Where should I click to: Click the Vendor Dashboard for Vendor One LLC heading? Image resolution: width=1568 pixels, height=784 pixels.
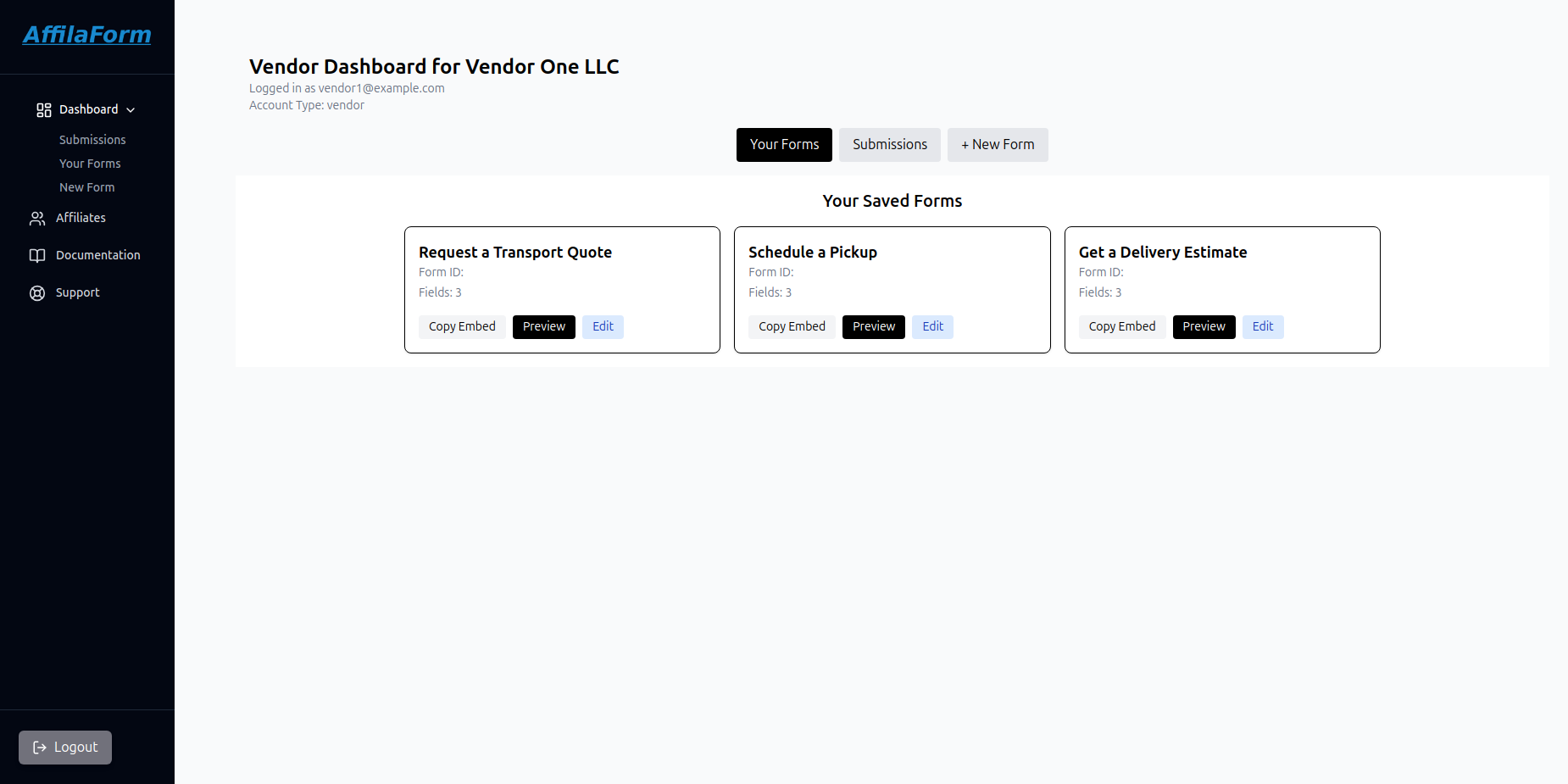434,67
